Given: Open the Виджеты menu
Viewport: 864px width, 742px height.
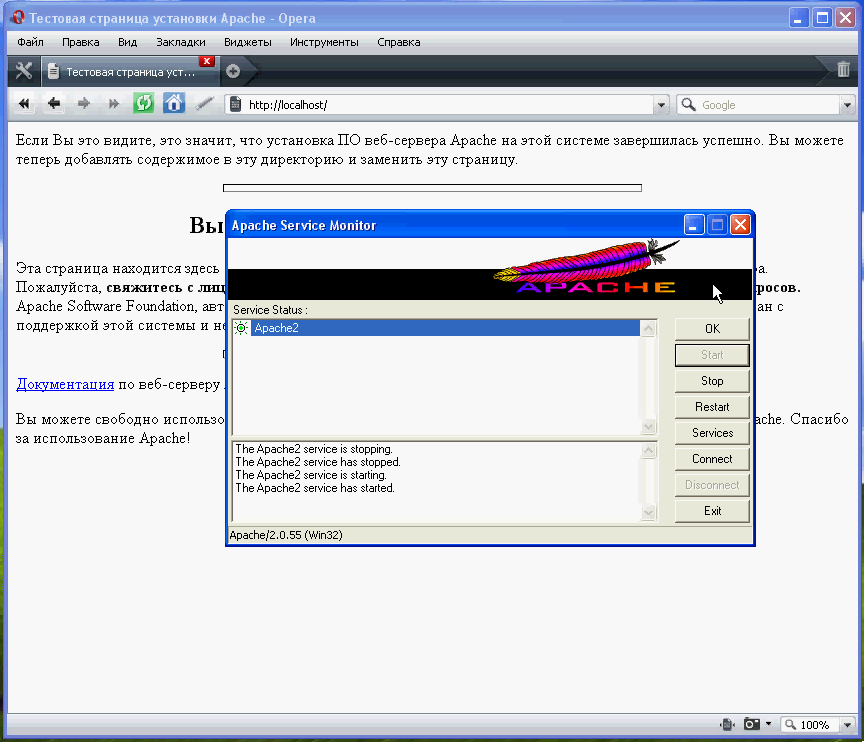Looking at the screenshot, I should click(247, 42).
